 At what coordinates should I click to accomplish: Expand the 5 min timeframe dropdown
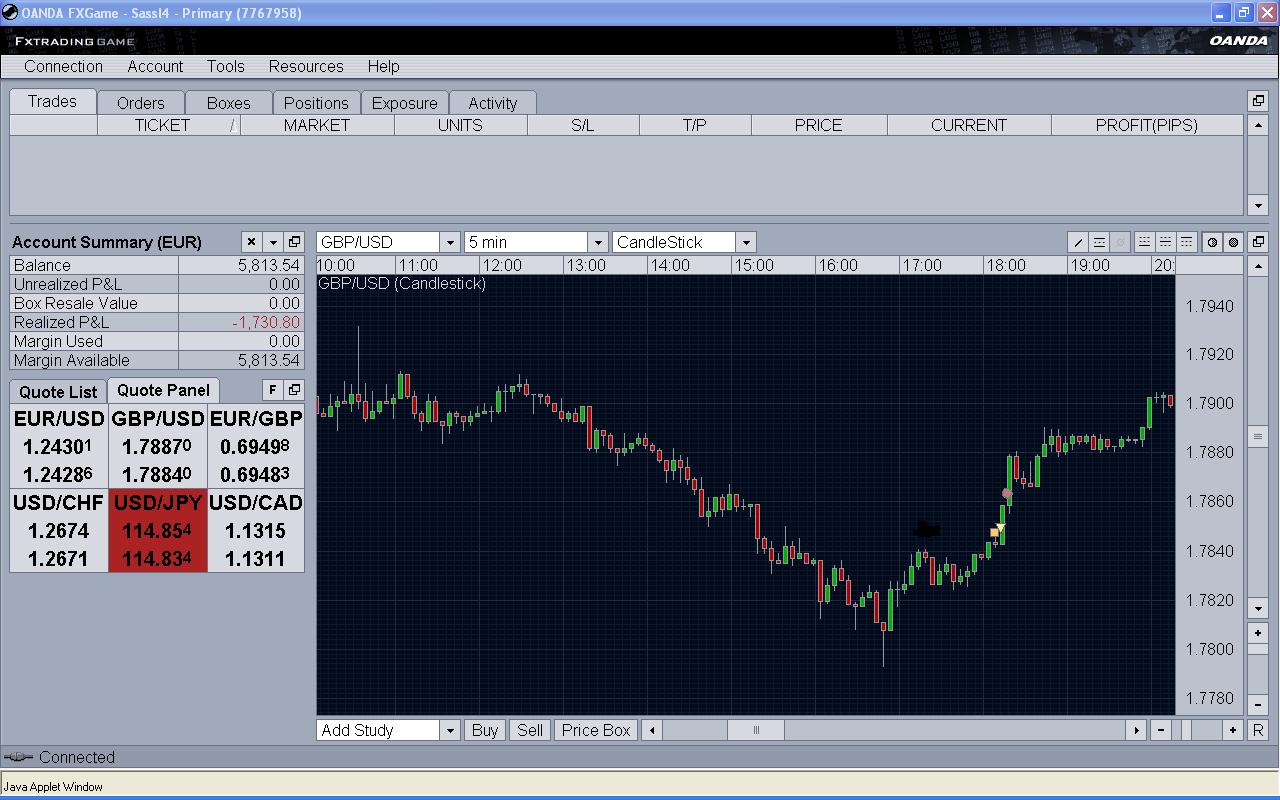pos(598,242)
